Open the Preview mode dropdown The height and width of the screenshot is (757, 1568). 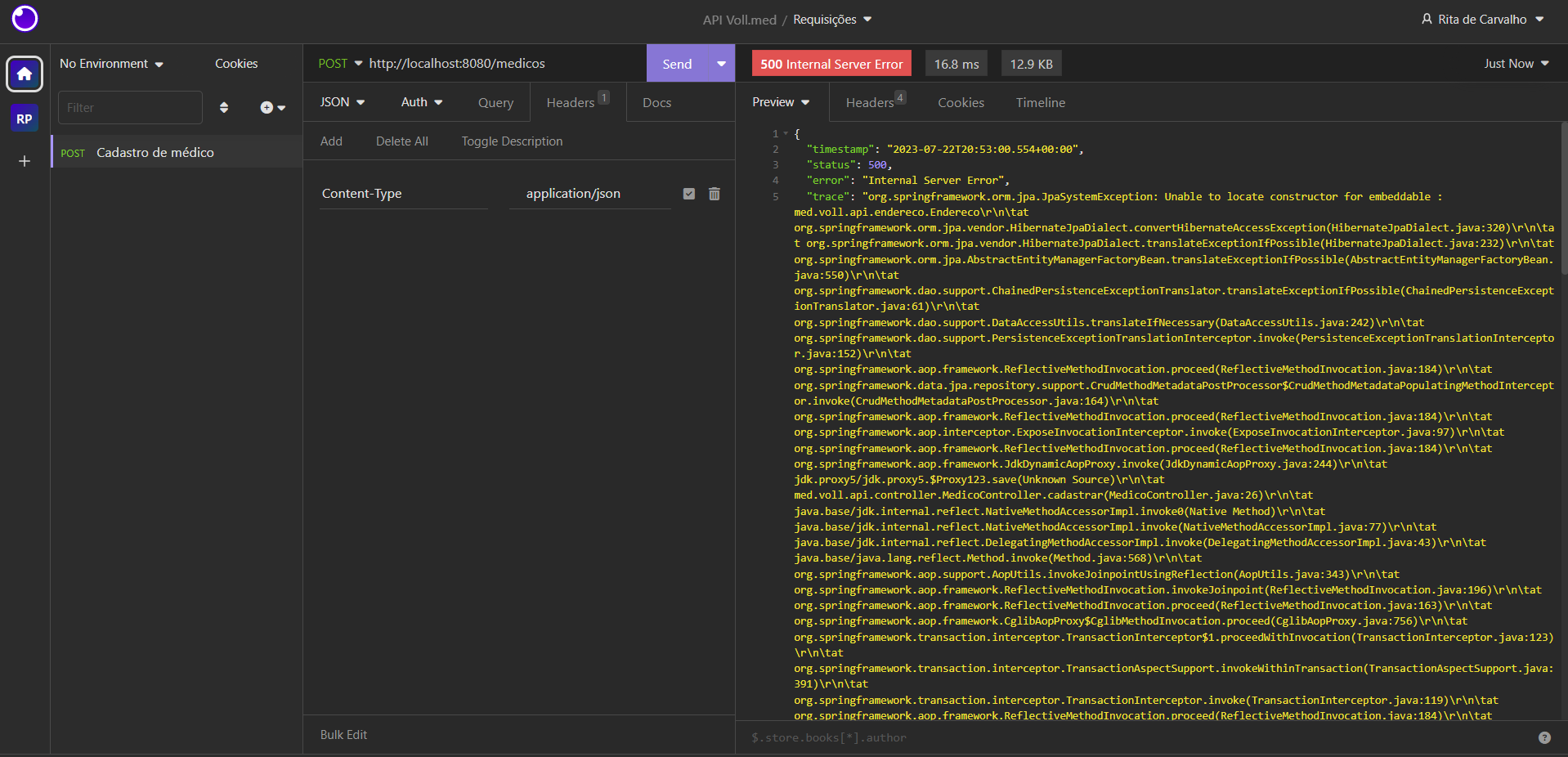[x=782, y=102]
